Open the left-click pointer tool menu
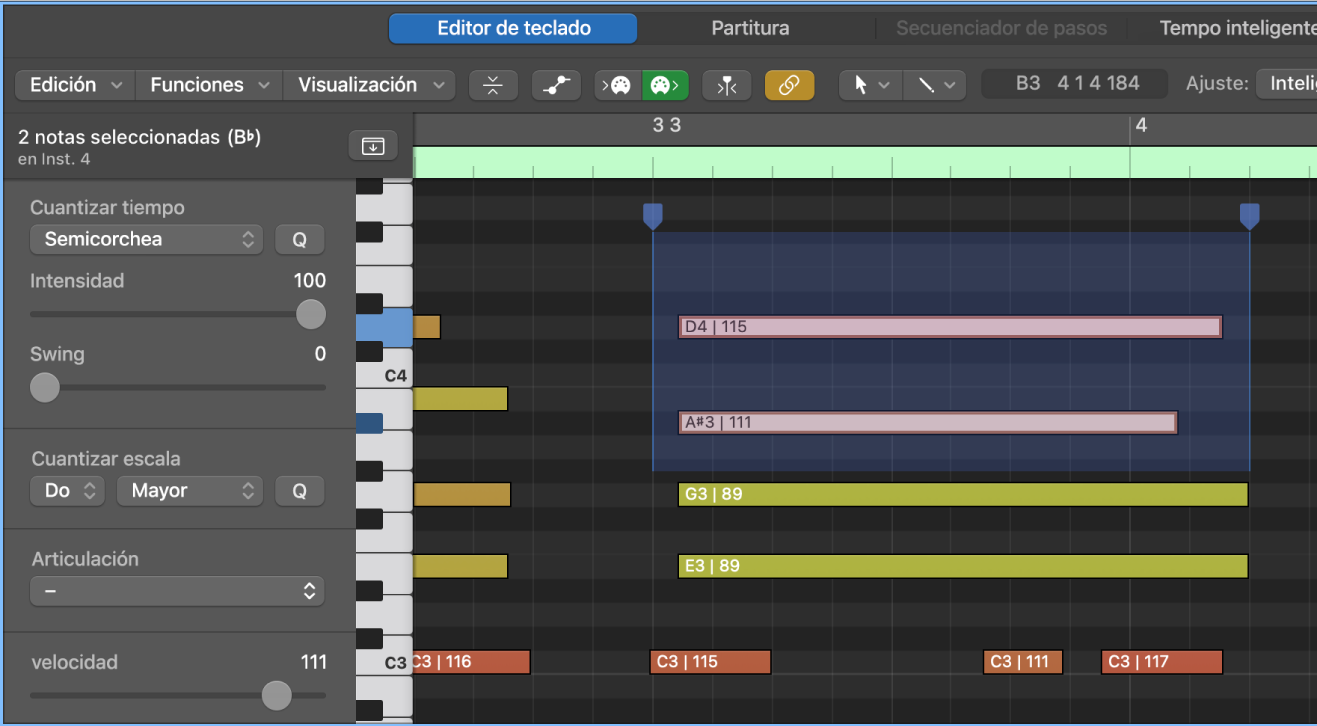Viewport: 1317px width, 726px height. click(x=870, y=85)
